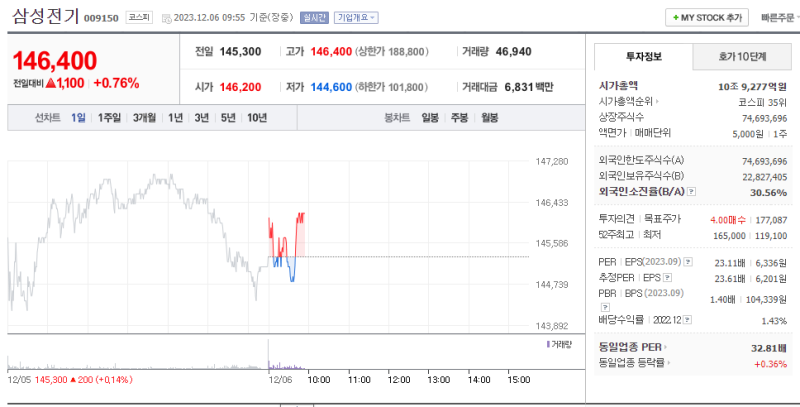This screenshot has height=407, width=800.
Task: Show the 일봉 candlestick chart
Action: click(x=430, y=118)
